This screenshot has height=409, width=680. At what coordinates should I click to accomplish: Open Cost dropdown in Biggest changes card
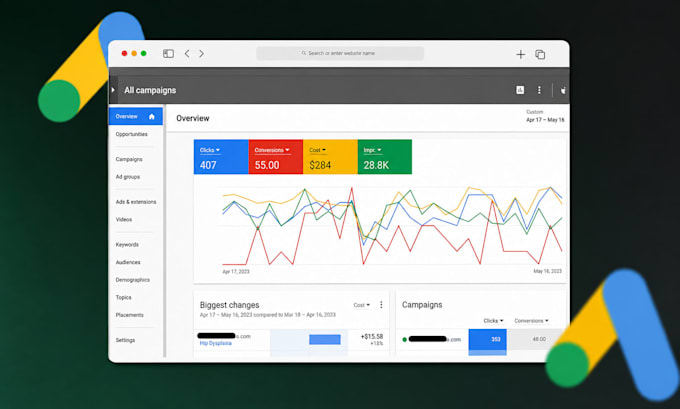tap(362, 305)
